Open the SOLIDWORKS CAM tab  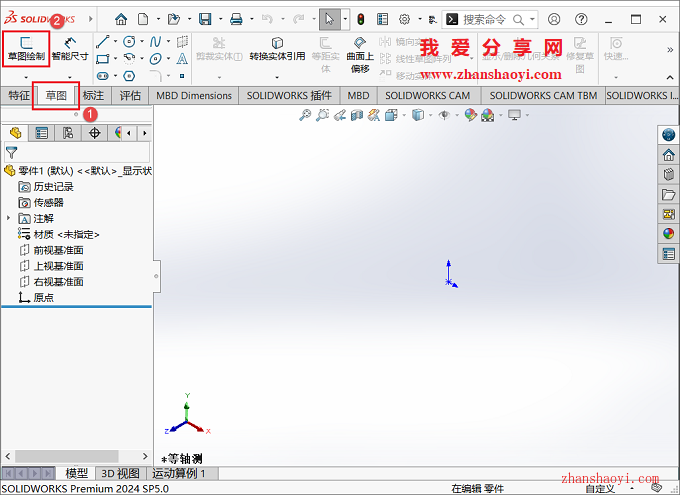427,95
